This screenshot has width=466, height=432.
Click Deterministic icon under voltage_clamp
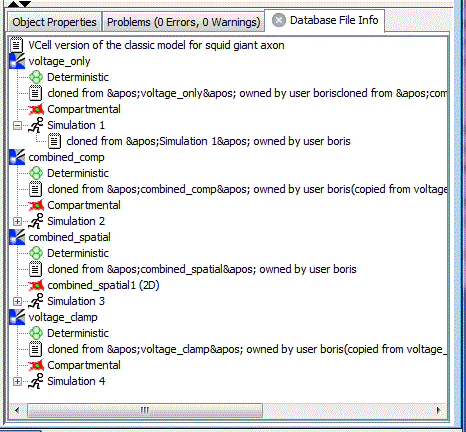click(x=36, y=333)
